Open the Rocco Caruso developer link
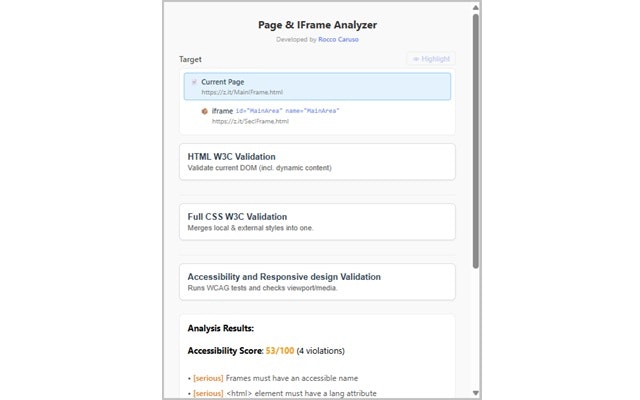Image resolution: width=640 pixels, height=400 pixels. 338,40
